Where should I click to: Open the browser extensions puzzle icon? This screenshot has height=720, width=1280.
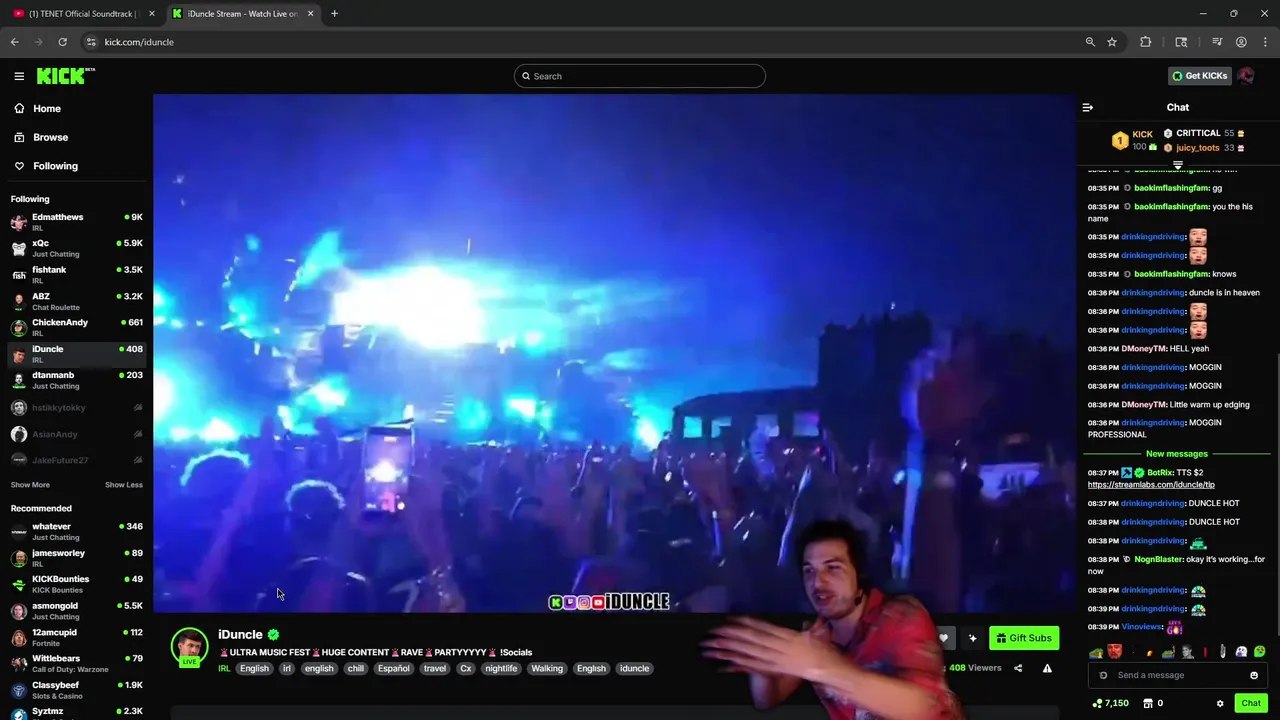1146,42
